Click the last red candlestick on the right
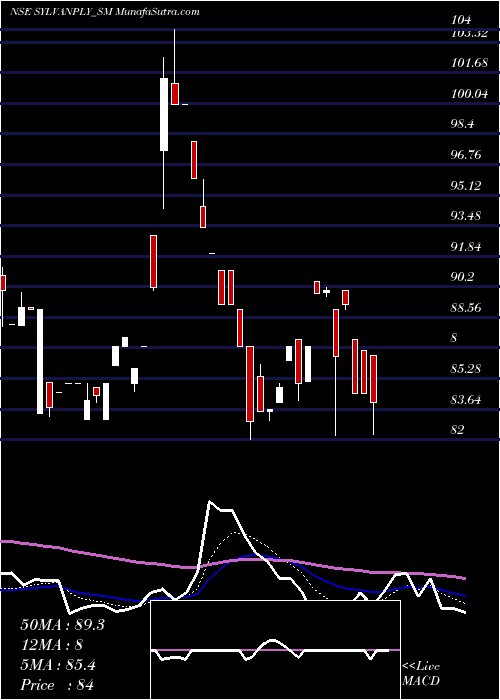 pyautogui.click(x=374, y=379)
